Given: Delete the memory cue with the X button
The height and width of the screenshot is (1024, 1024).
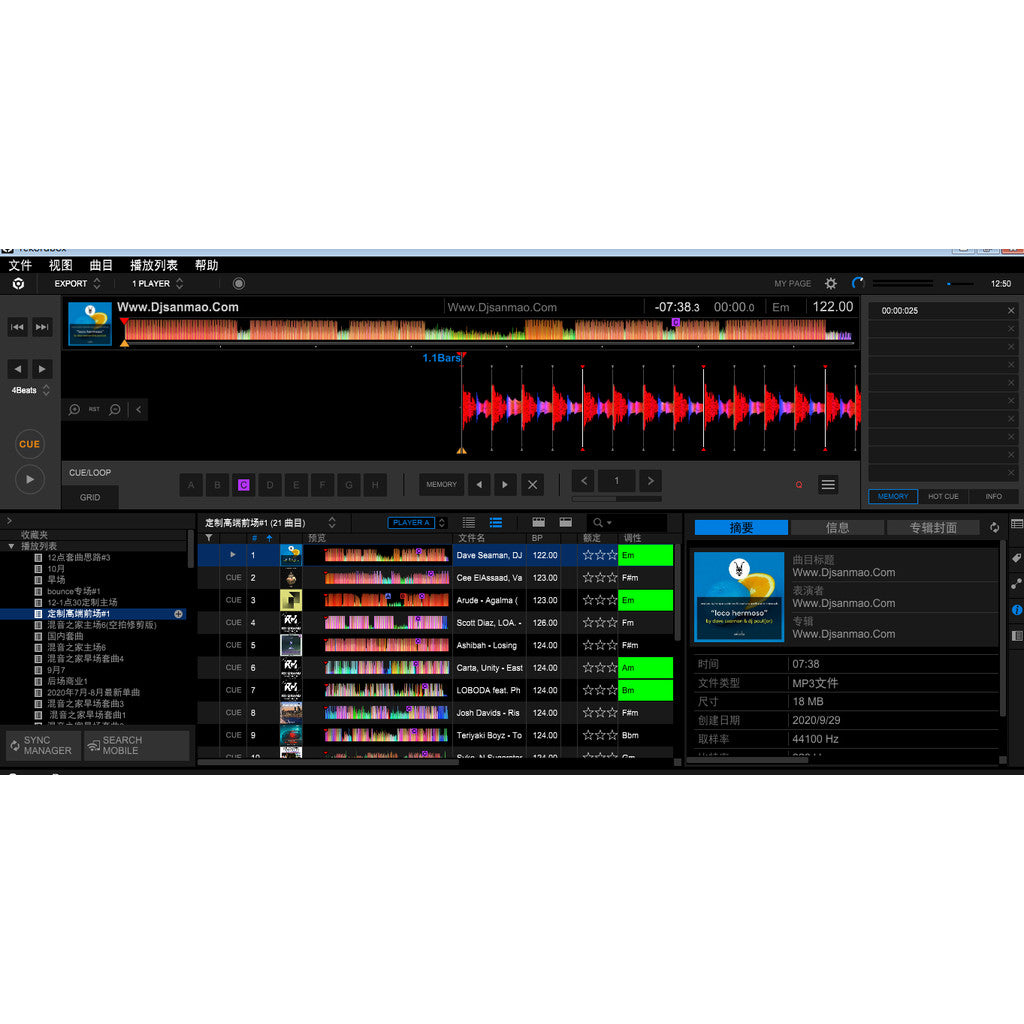Looking at the screenshot, I should tap(532, 485).
